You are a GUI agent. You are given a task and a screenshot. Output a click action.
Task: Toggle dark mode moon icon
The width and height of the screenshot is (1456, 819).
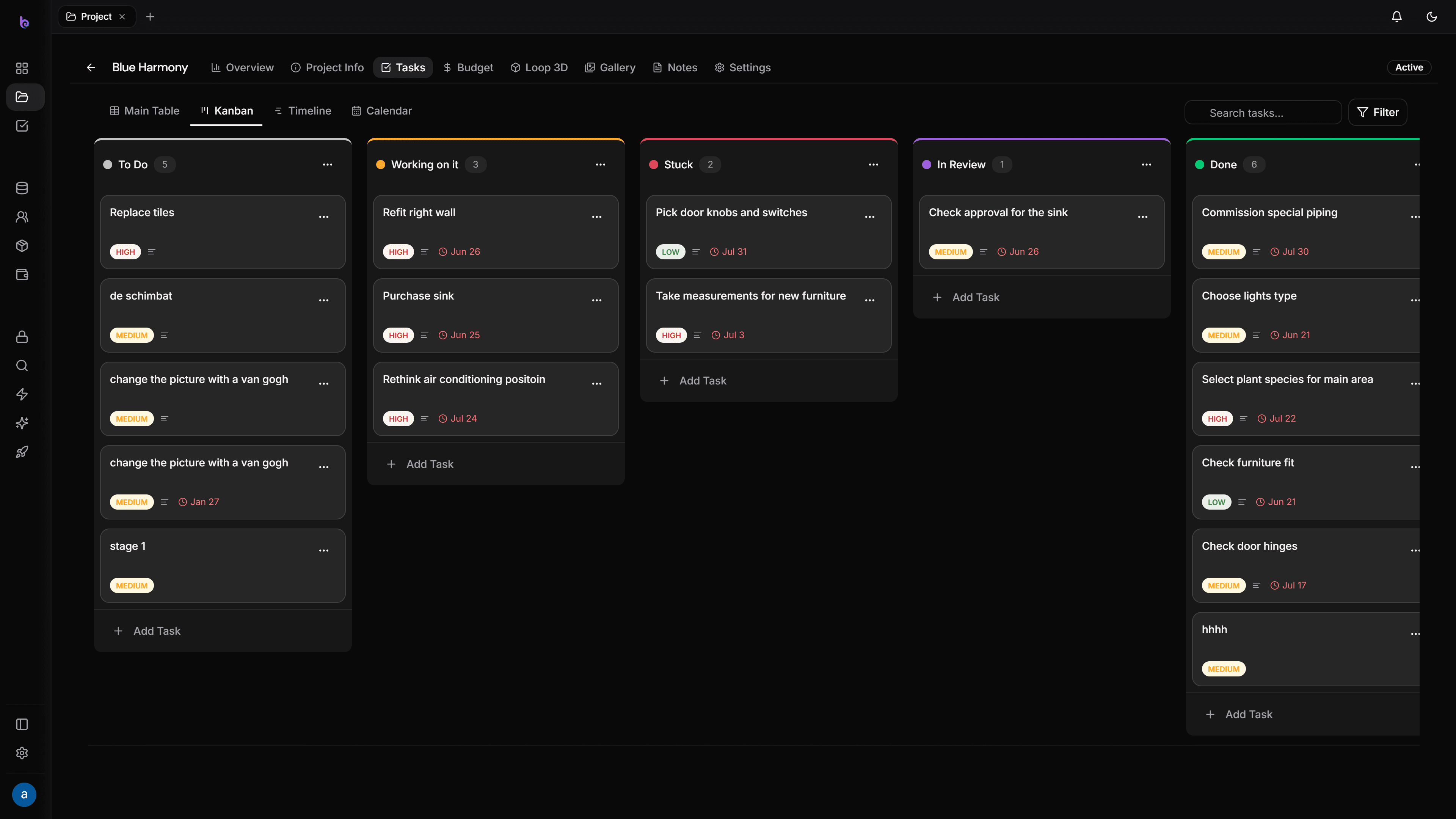pyautogui.click(x=1432, y=17)
